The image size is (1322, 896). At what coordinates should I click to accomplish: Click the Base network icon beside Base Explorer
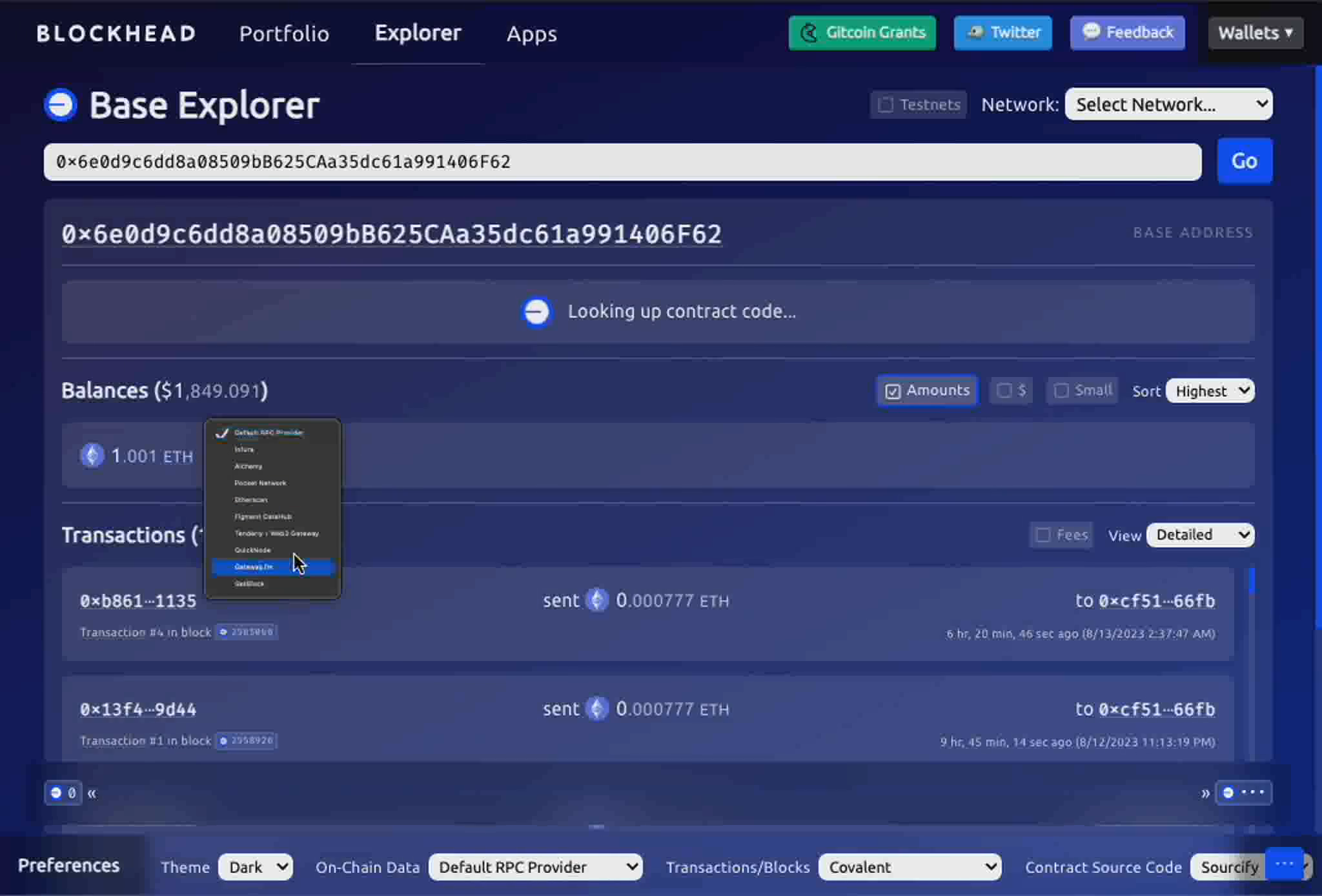pyautogui.click(x=61, y=105)
